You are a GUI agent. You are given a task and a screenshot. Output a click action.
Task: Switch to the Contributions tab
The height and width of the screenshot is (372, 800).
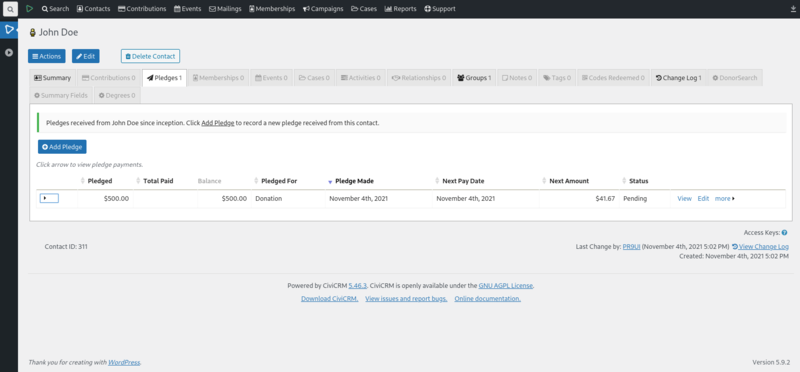coord(109,78)
